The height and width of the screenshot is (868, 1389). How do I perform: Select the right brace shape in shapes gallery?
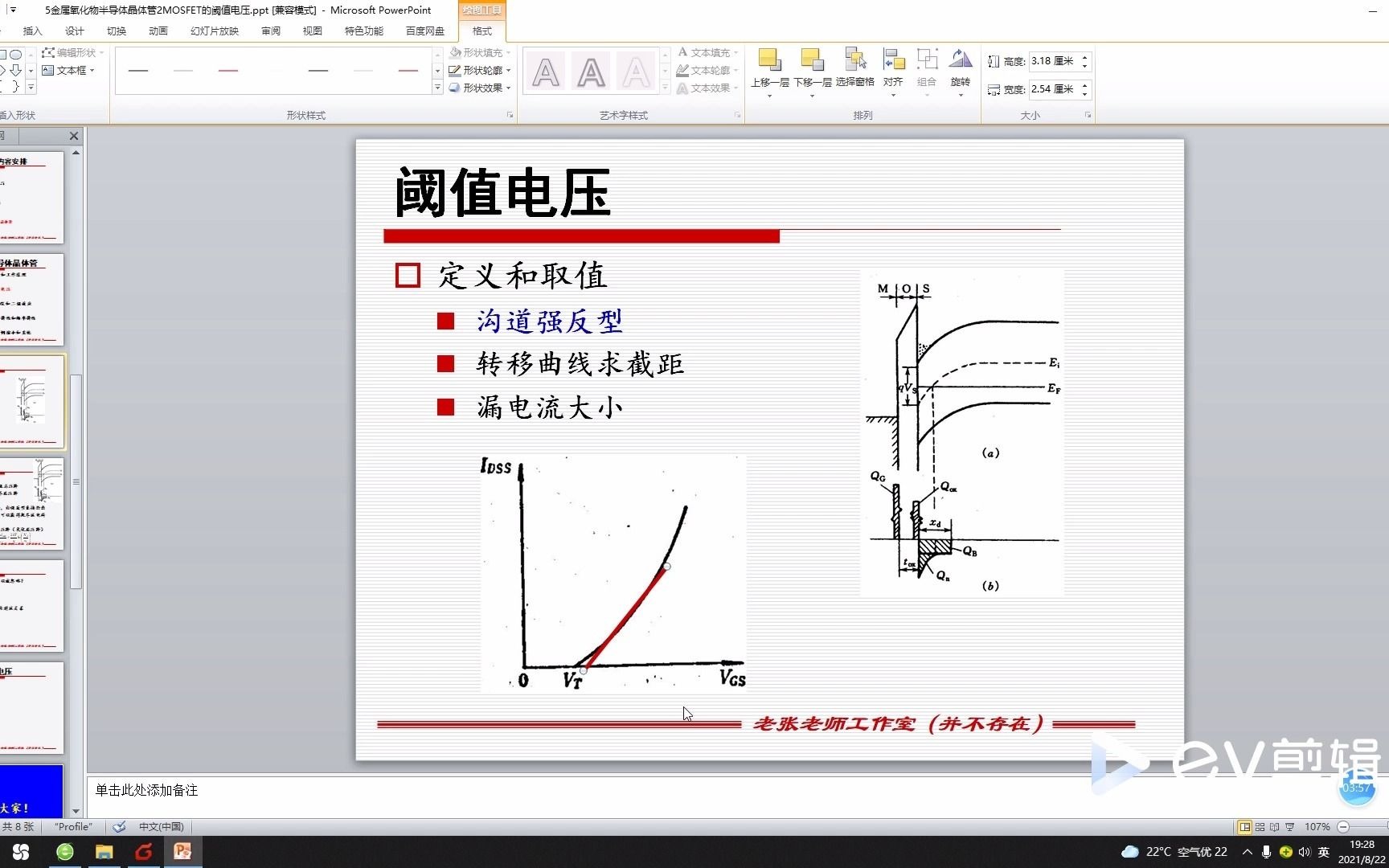(x=15, y=86)
